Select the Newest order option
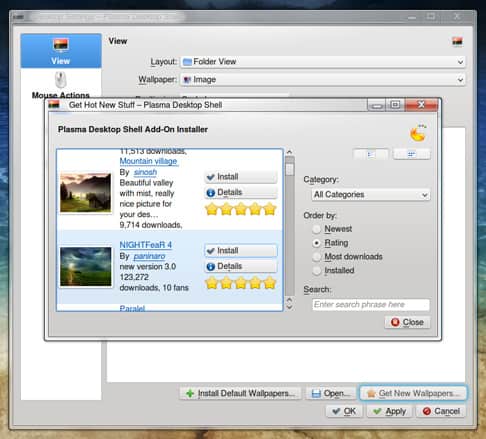The image size is (486, 439). click(332, 229)
